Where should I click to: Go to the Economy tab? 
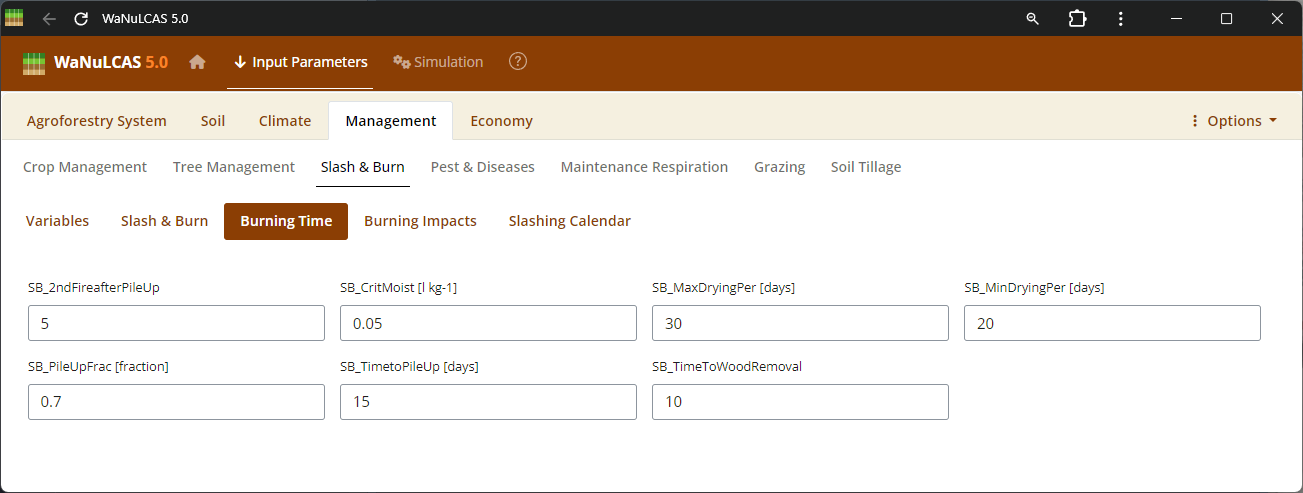[501, 121]
